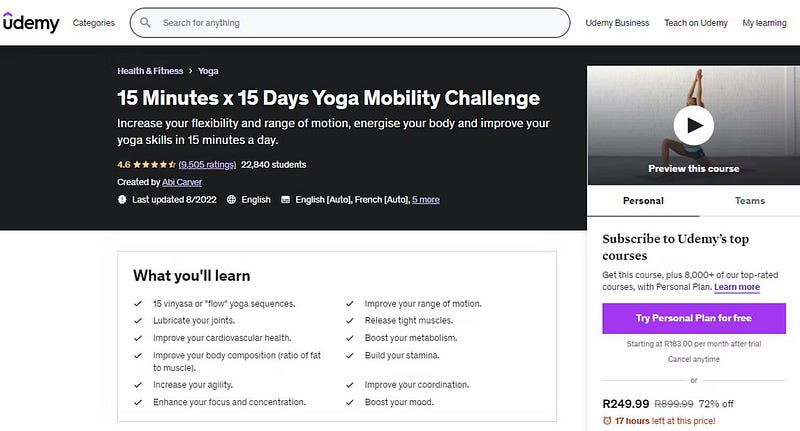Click the closed captions icon
The height and width of the screenshot is (431, 800).
(x=285, y=200)
